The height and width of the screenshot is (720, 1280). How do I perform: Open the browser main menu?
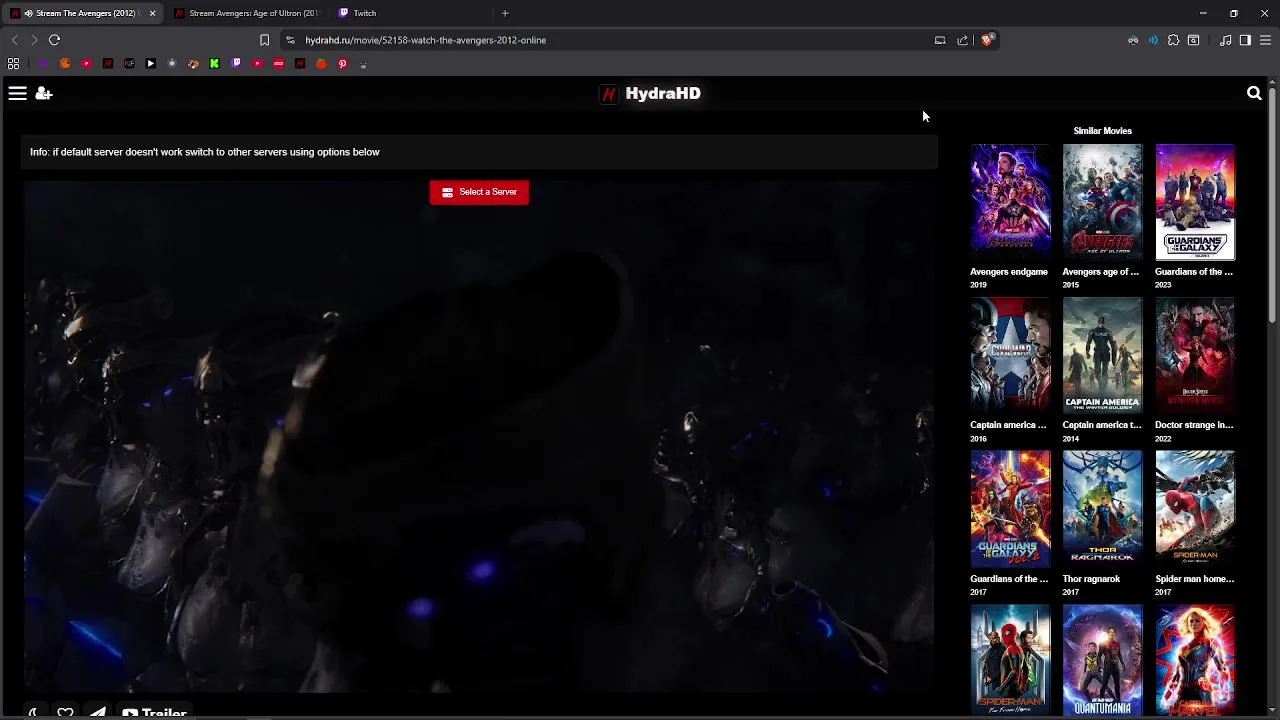coord(1265,40)
